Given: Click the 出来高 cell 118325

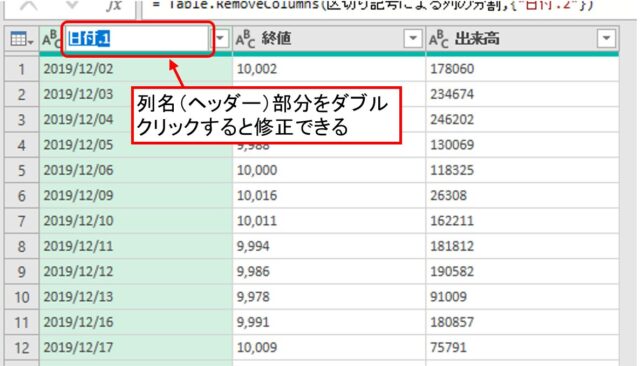Looking at the screenshot, I should point(522,170).
